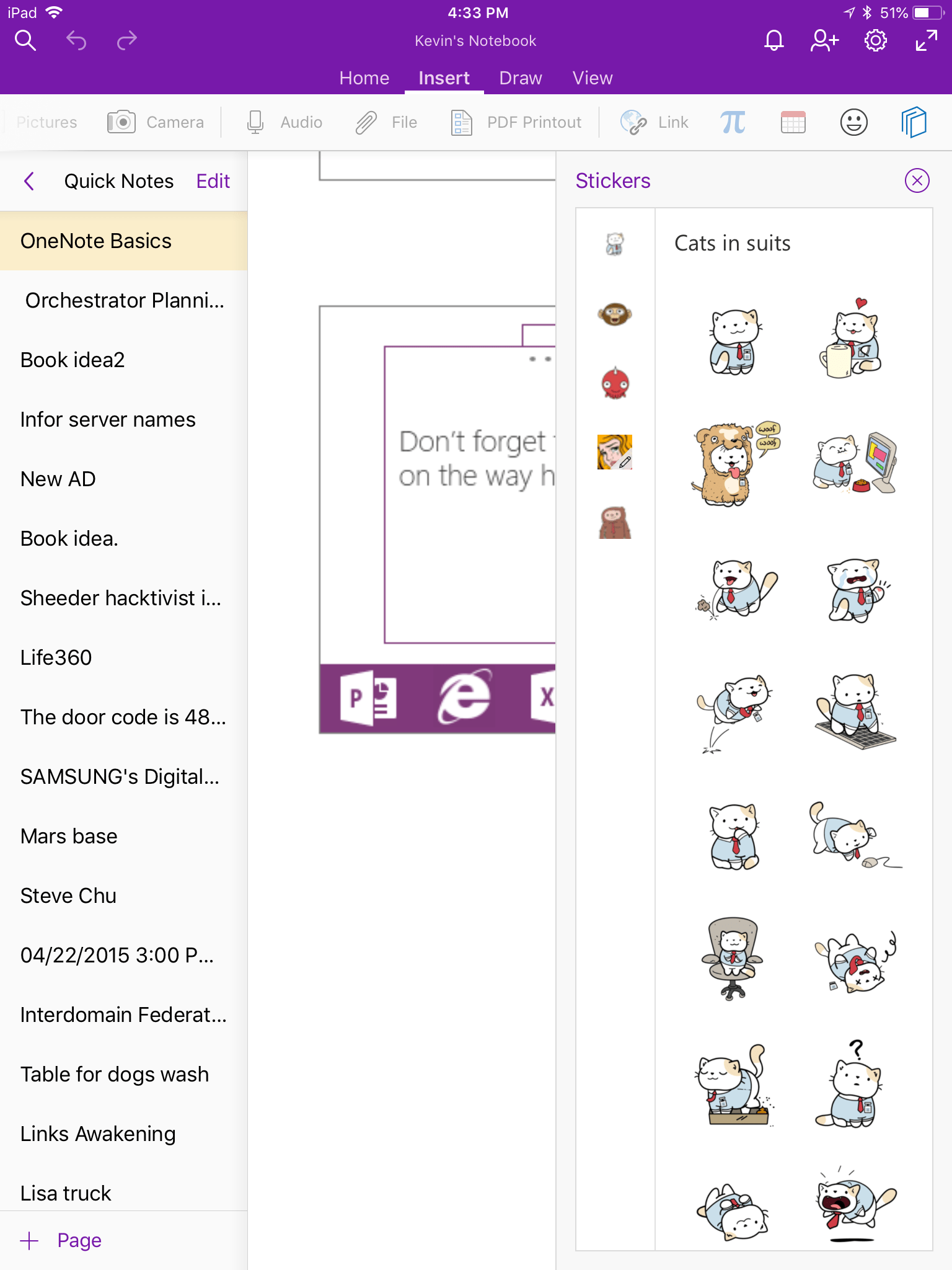This screenshot has height=1270, width=952.
Task: Close the Stickers panel
Action: click(917, 180)
